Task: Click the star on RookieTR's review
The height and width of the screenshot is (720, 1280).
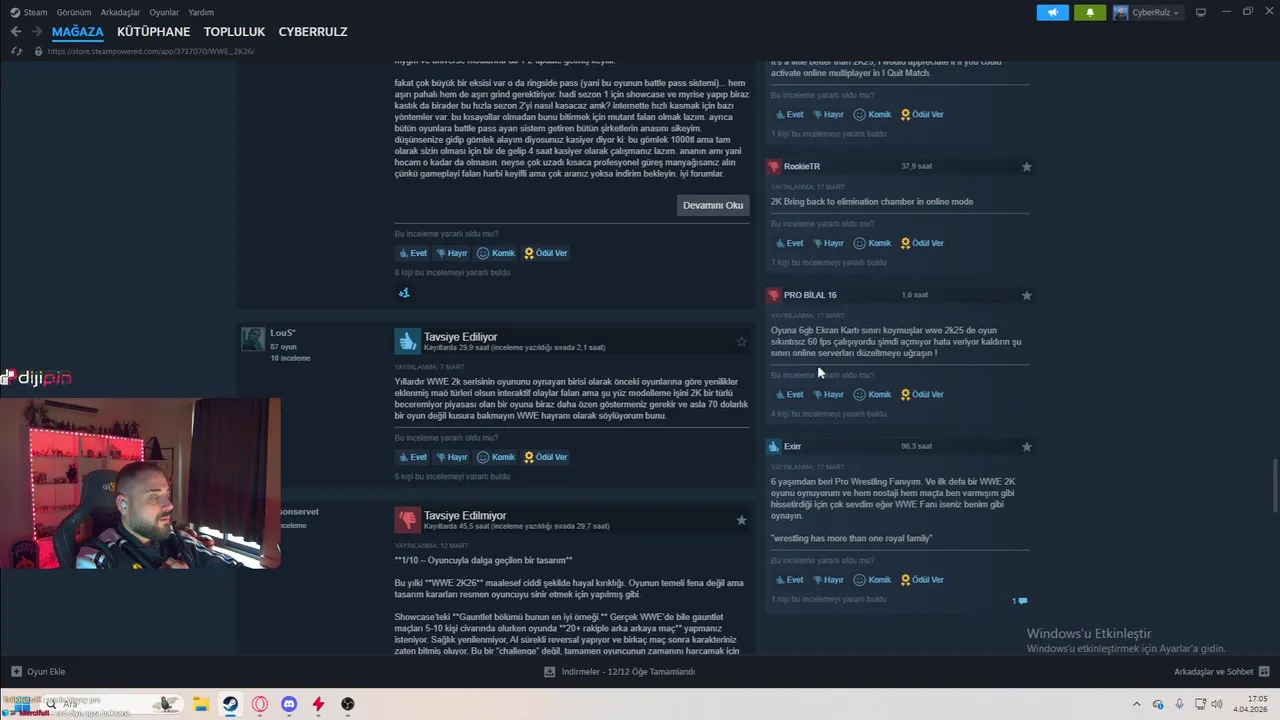Action: tap(1026, 167)
